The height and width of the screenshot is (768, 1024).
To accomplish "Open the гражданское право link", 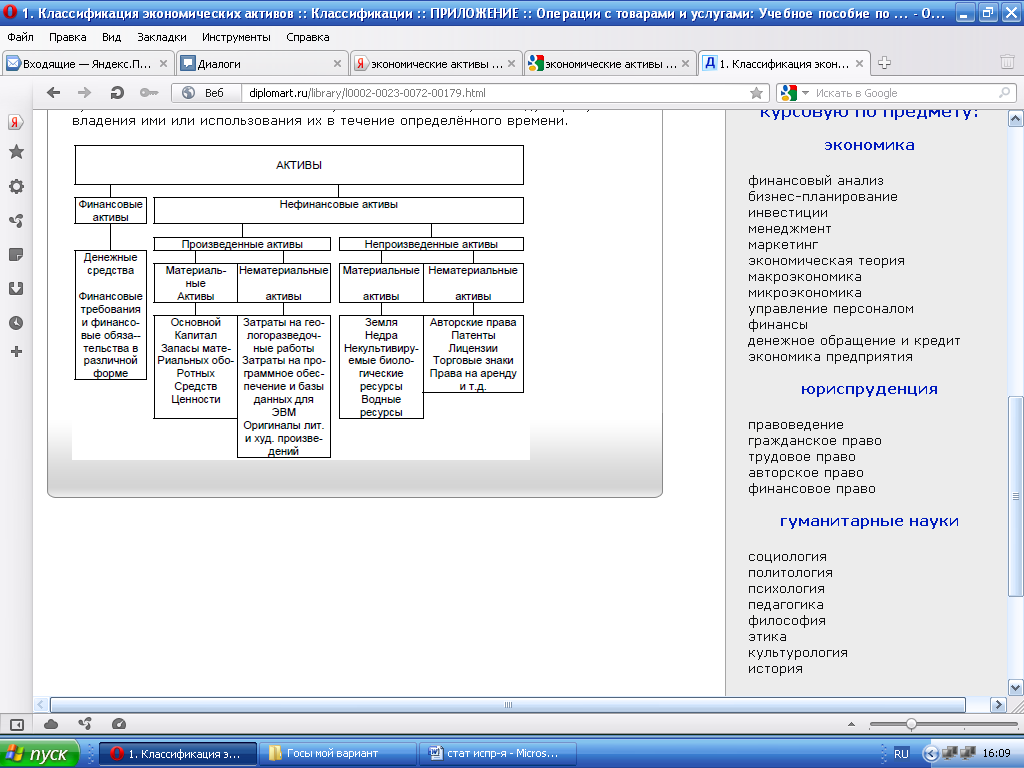I will point(814,441).
